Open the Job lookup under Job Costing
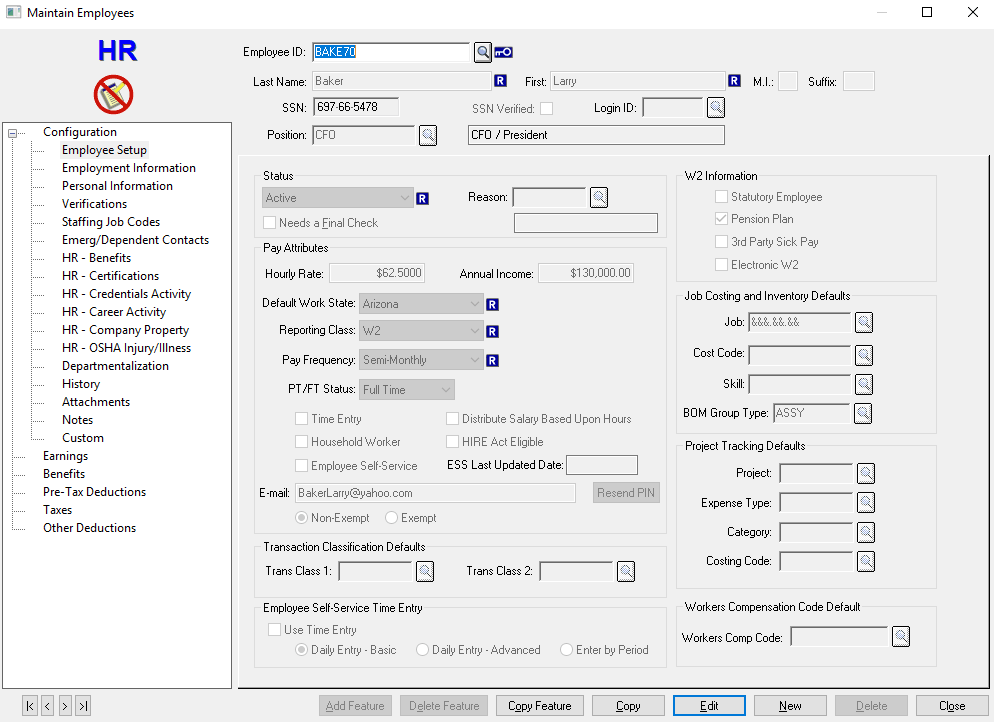The width and height of the screenshot is (994, 722). (x=864, y=322)
